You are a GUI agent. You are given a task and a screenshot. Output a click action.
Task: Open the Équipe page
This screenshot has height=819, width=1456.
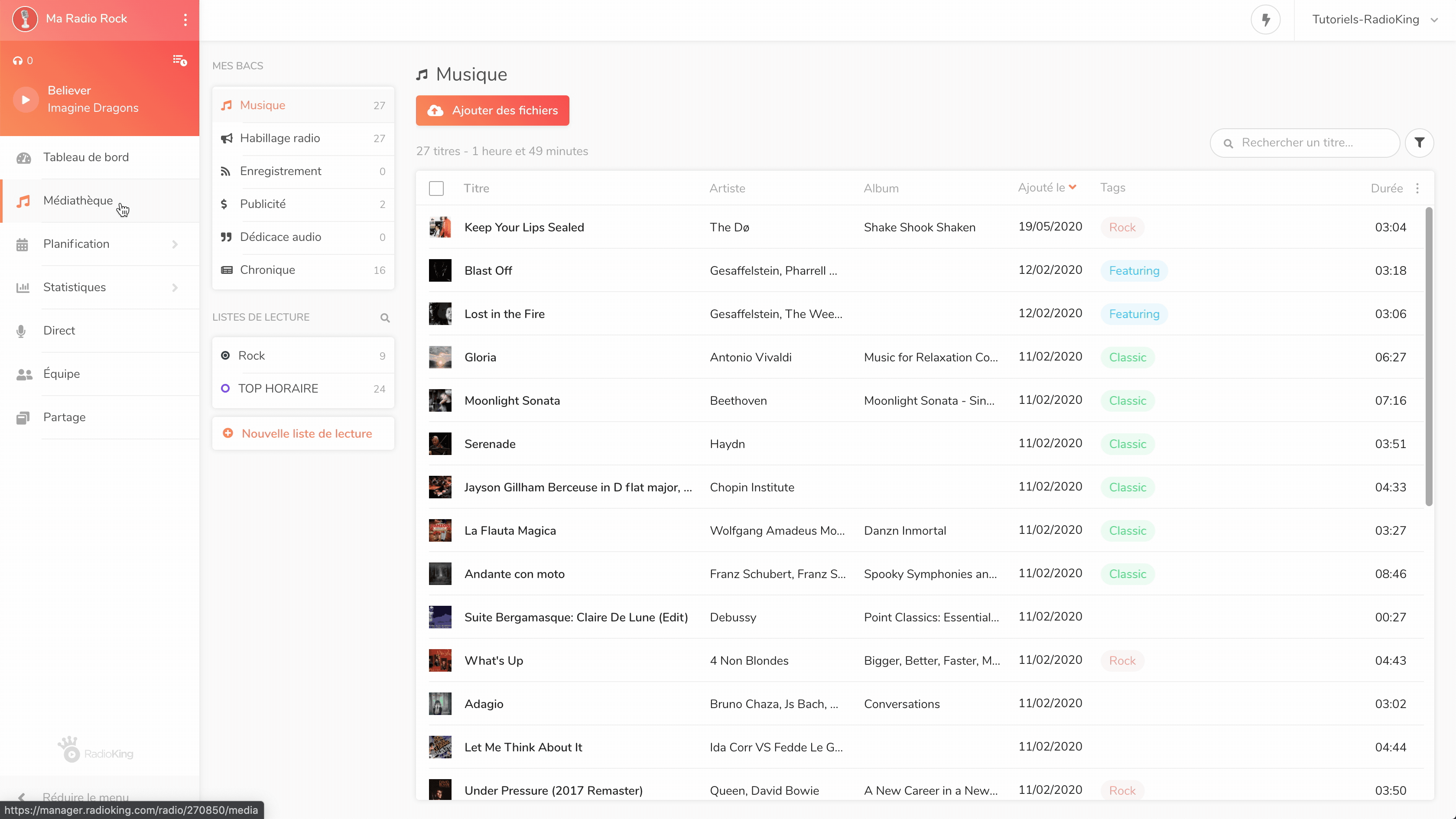tap(100, 374)
